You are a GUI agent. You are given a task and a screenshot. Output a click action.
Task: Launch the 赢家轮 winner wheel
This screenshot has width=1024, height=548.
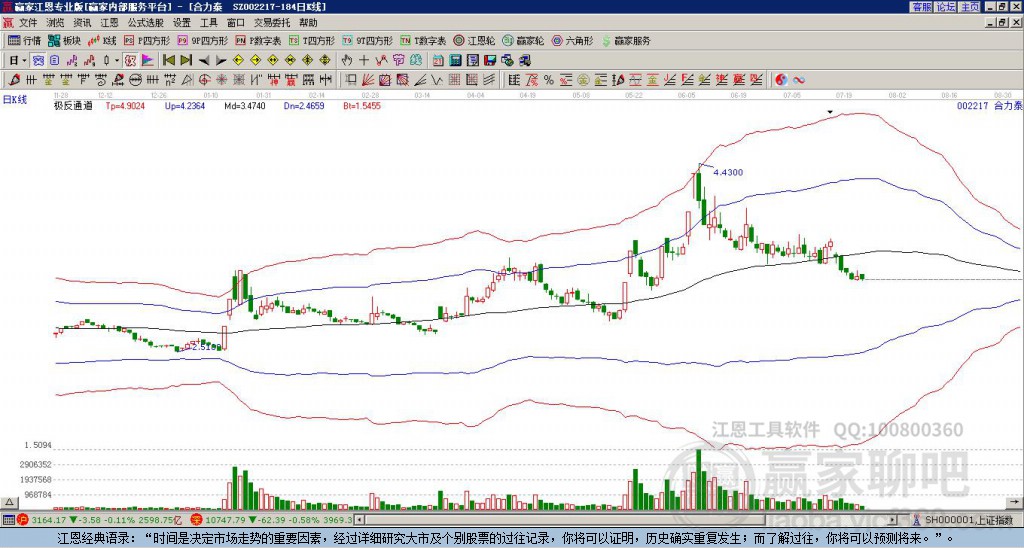523,40
